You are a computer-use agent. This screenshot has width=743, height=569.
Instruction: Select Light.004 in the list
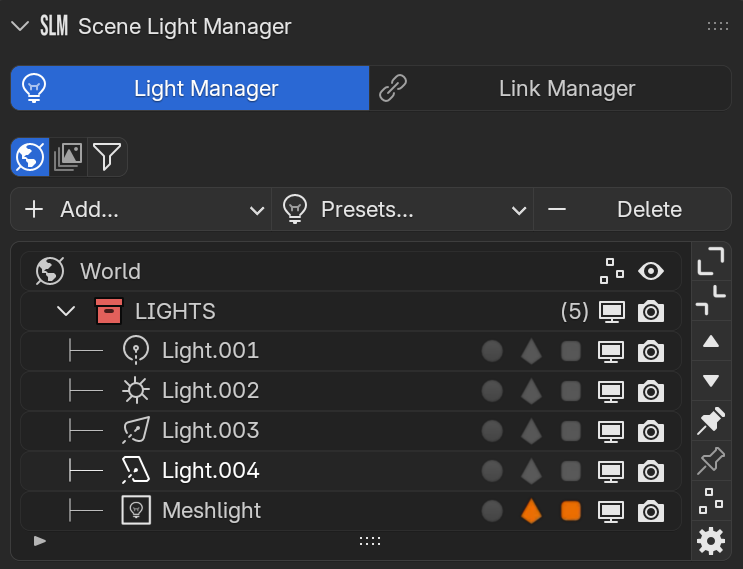click(x=351, y=471)
